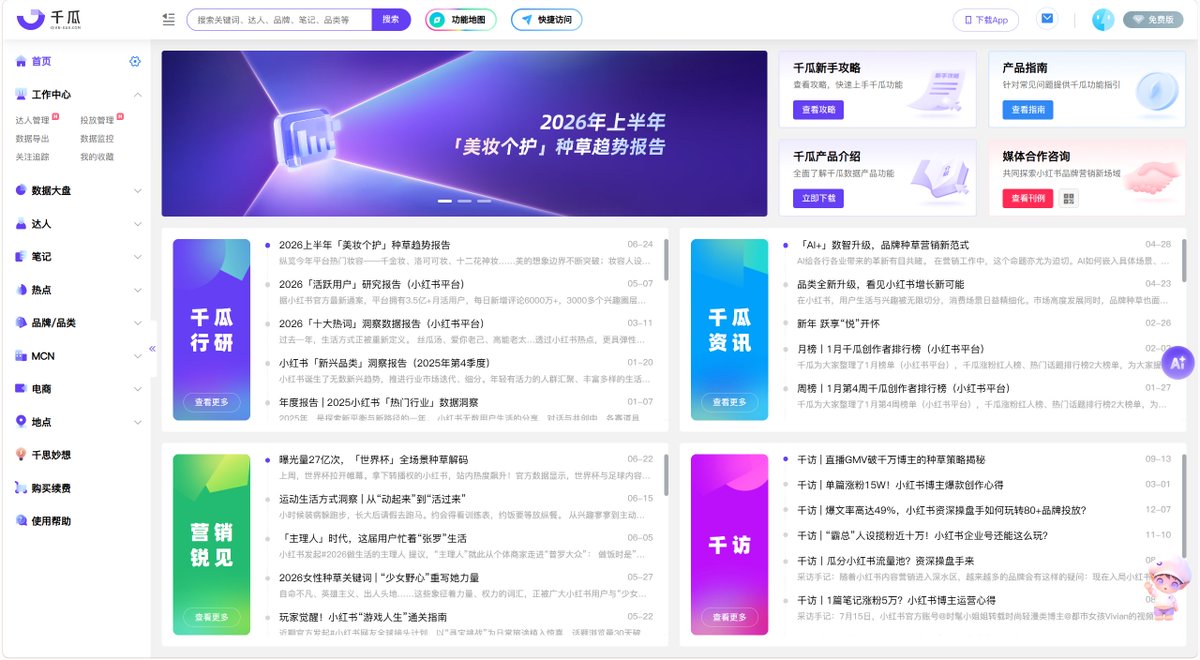Viewport: 1200px width, 660px height.
Task: Expand the MCN menu
Action: tap(137, 356)
